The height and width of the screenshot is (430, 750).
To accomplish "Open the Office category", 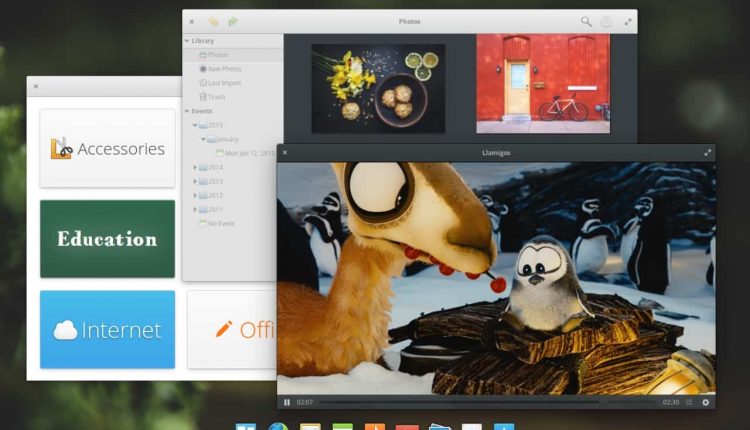I will (x=232, y=330).
